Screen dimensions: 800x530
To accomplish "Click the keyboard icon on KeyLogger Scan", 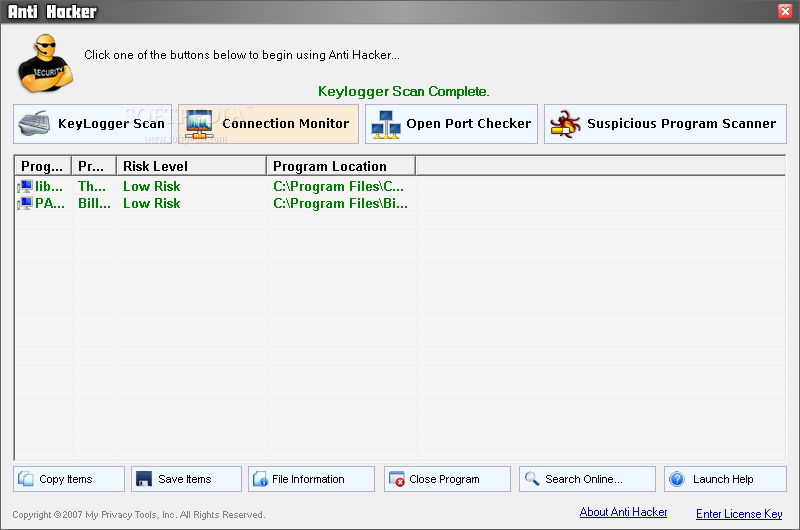I will point(34,123).
